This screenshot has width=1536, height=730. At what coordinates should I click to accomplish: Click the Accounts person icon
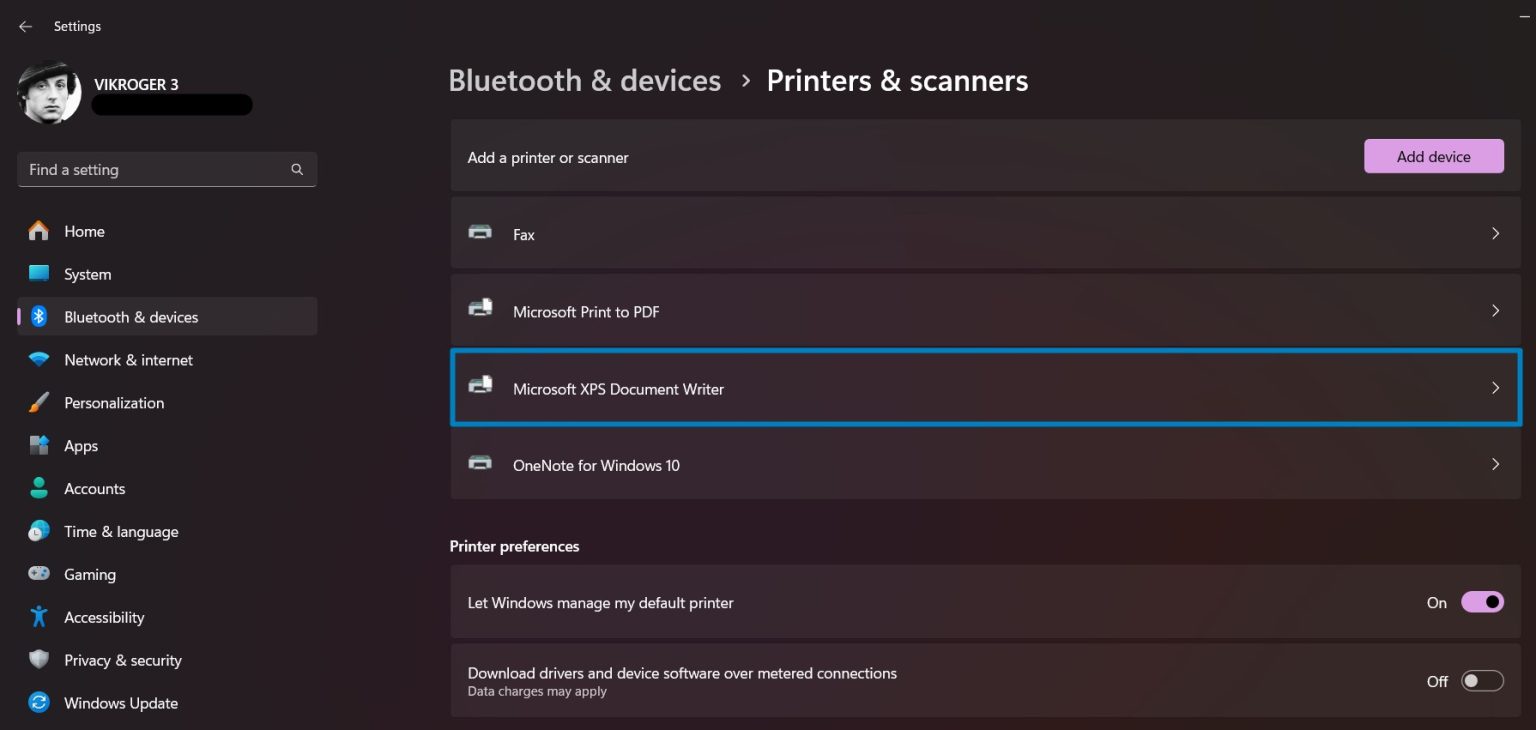pos(38,488)
